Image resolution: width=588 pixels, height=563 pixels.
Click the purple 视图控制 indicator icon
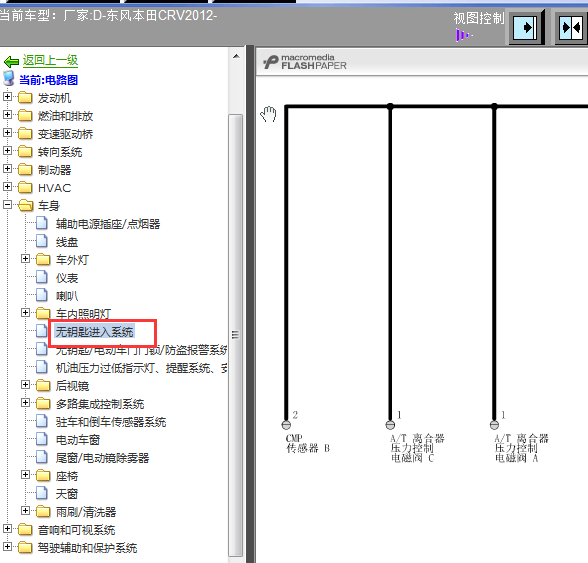464,36
